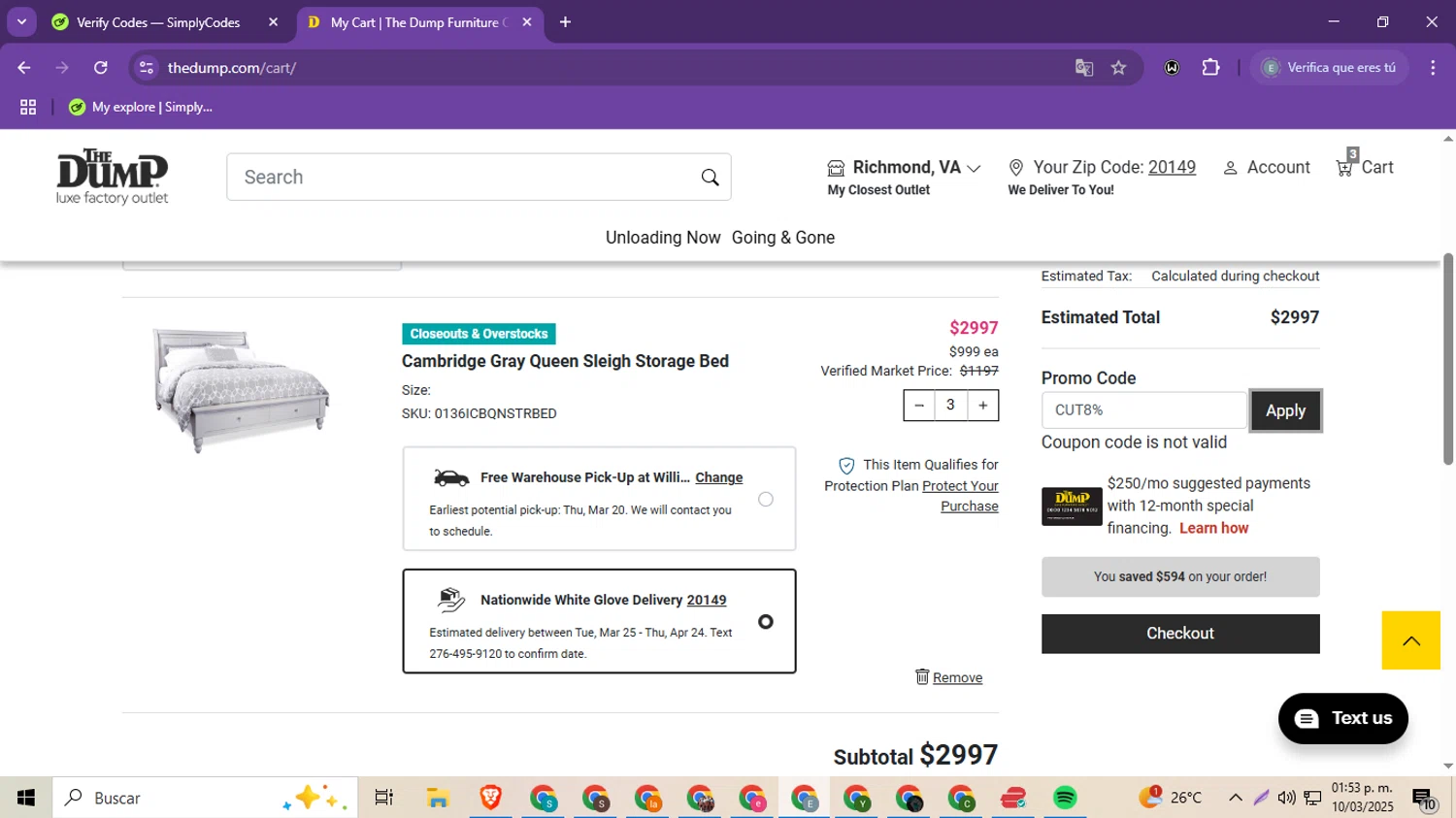Increase quantity with plus button
Screen dimensions: 1456x818
tap(982, 406)
